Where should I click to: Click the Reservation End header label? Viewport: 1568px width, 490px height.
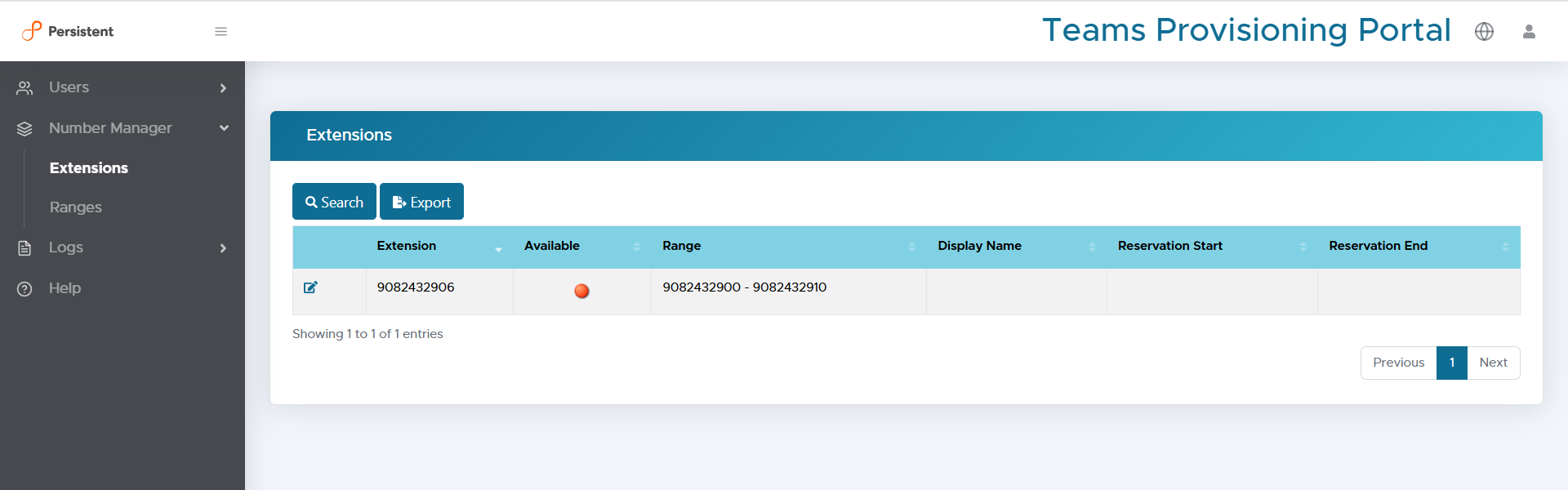[x=1379, y=246]
